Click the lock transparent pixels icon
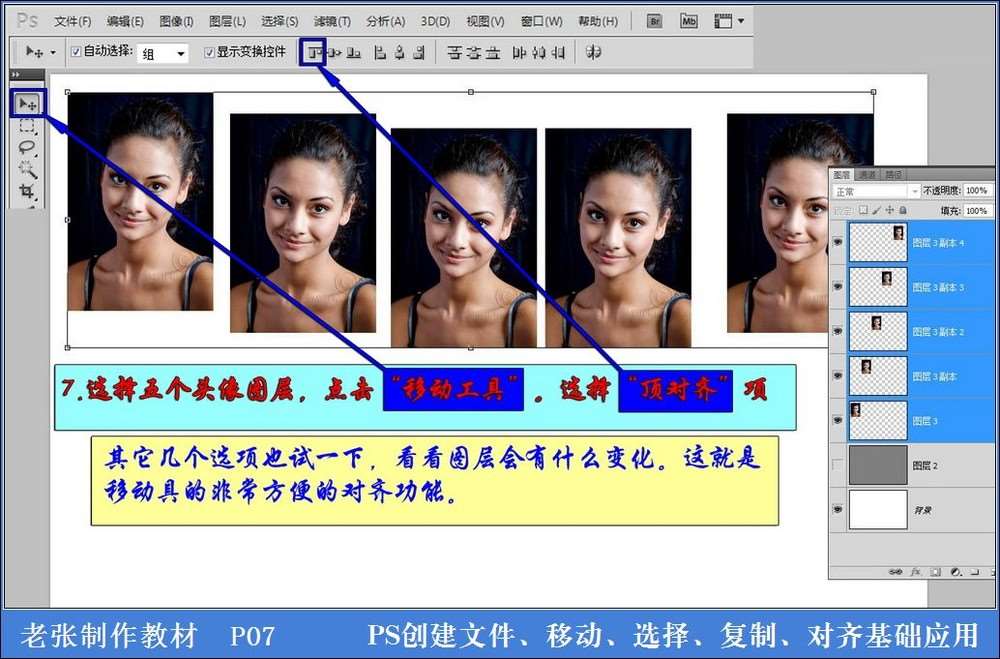Viewport: 1000px width, 659px height. (x=863, y=210)
